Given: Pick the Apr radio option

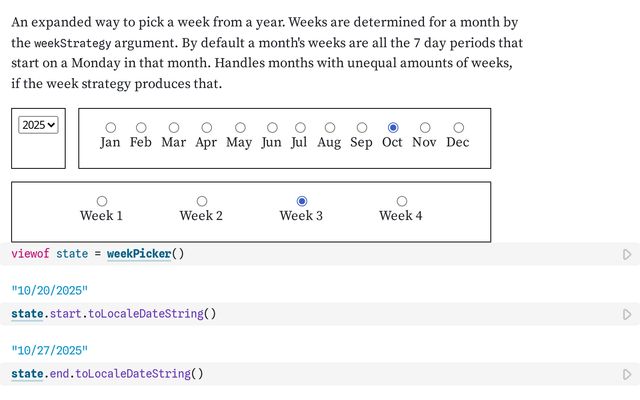Looking at the screenshot, I should pyautogui.click(x=206, y=128).
